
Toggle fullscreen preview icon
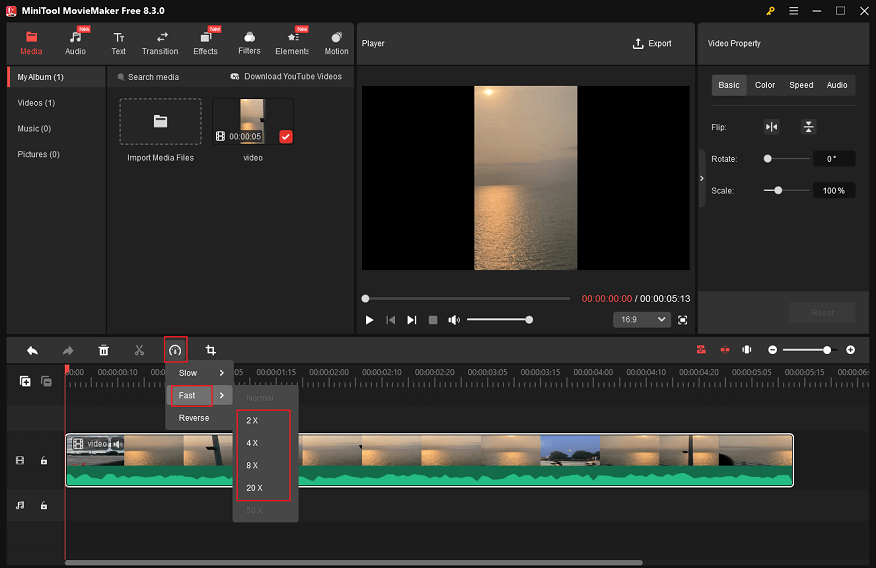[683, 320]
